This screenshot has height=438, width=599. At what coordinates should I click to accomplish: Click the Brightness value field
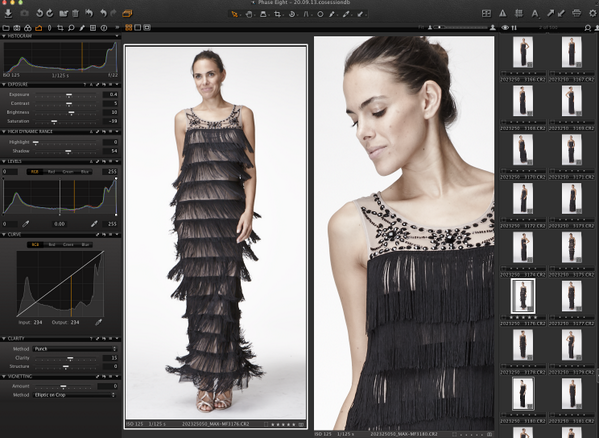[110, 112]
